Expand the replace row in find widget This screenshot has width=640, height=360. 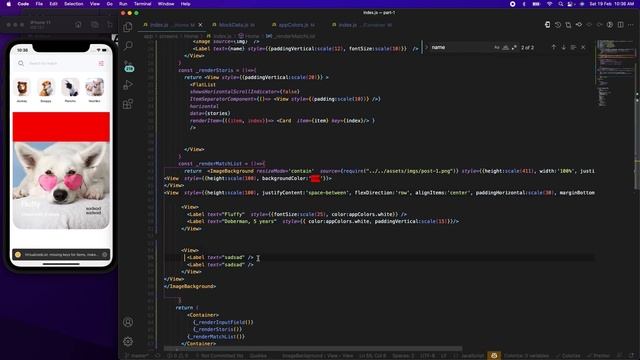(x=426, y=47)
